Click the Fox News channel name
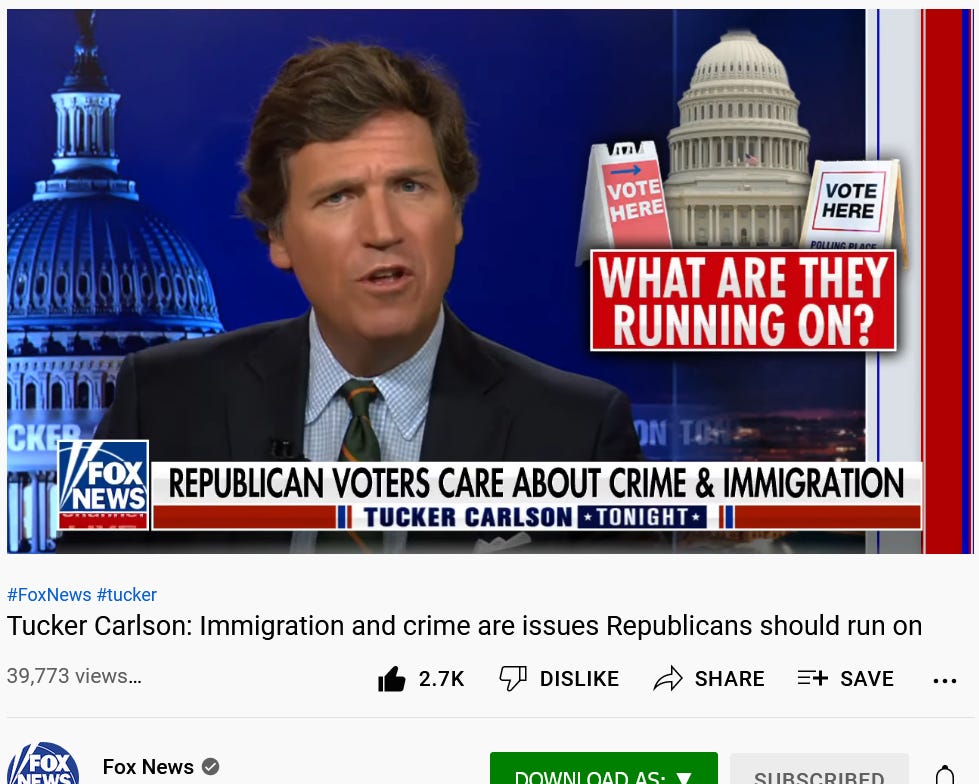The width and height of the screenshot is (979, 784). tap(148, 767)
